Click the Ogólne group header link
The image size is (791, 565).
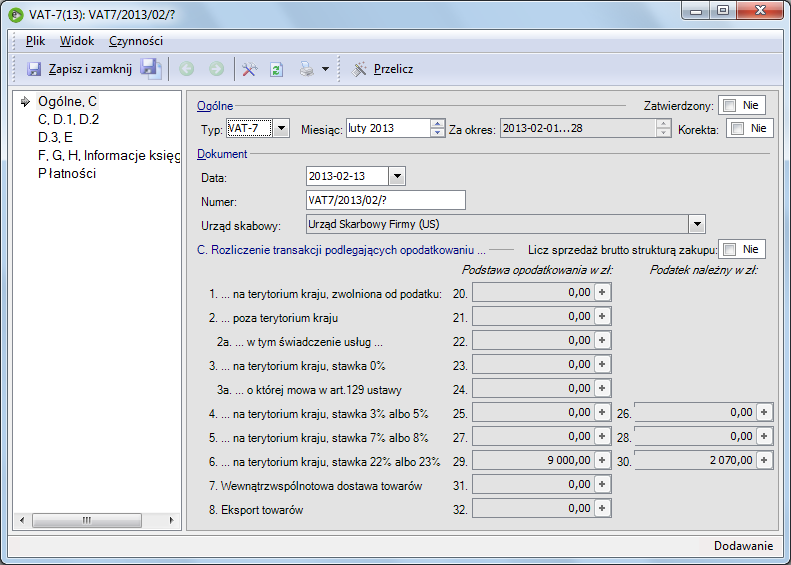click(x=215, y=106)
